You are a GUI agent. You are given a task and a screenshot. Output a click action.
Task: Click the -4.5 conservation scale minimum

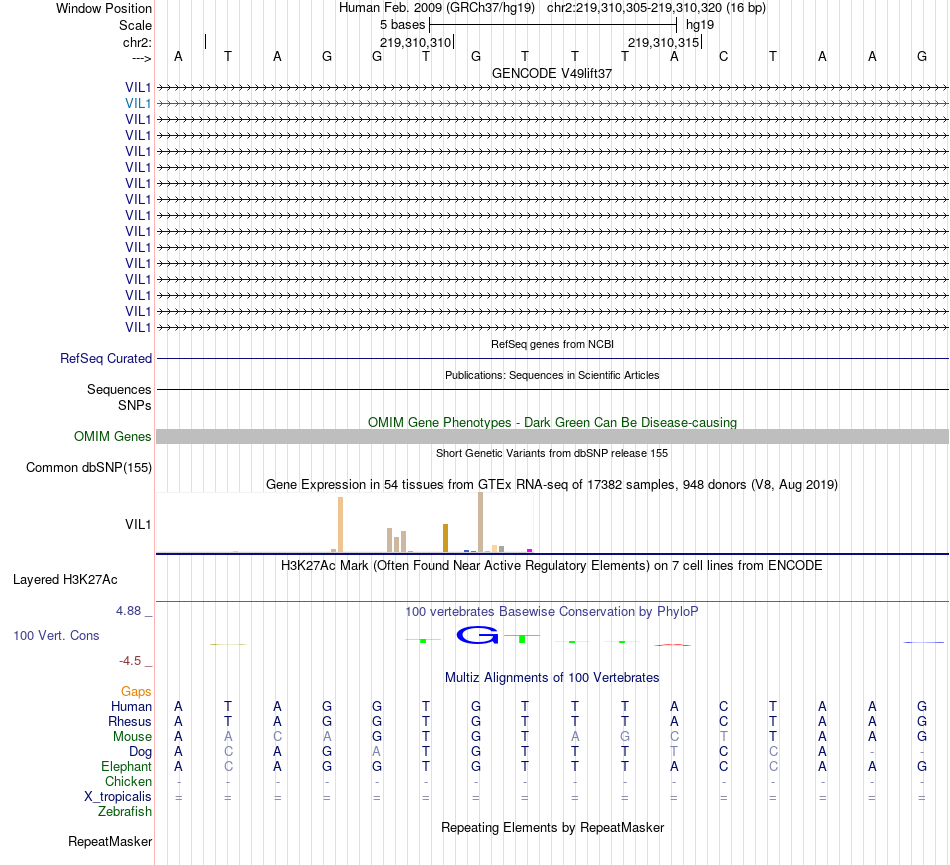(x=130, y=661)
